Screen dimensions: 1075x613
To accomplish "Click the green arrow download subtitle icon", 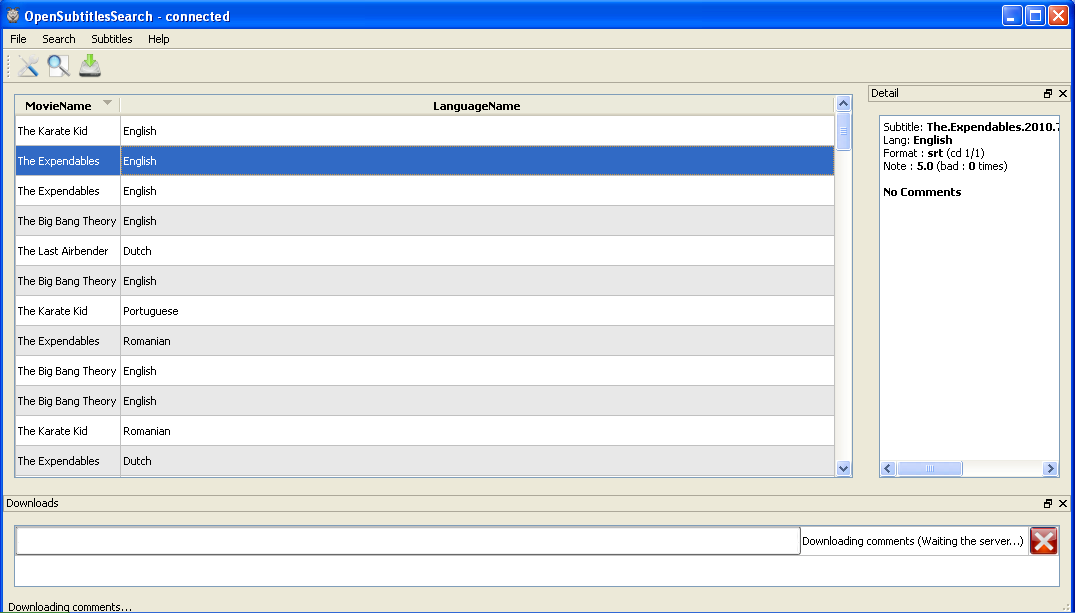I will click(x=90, y=66).
